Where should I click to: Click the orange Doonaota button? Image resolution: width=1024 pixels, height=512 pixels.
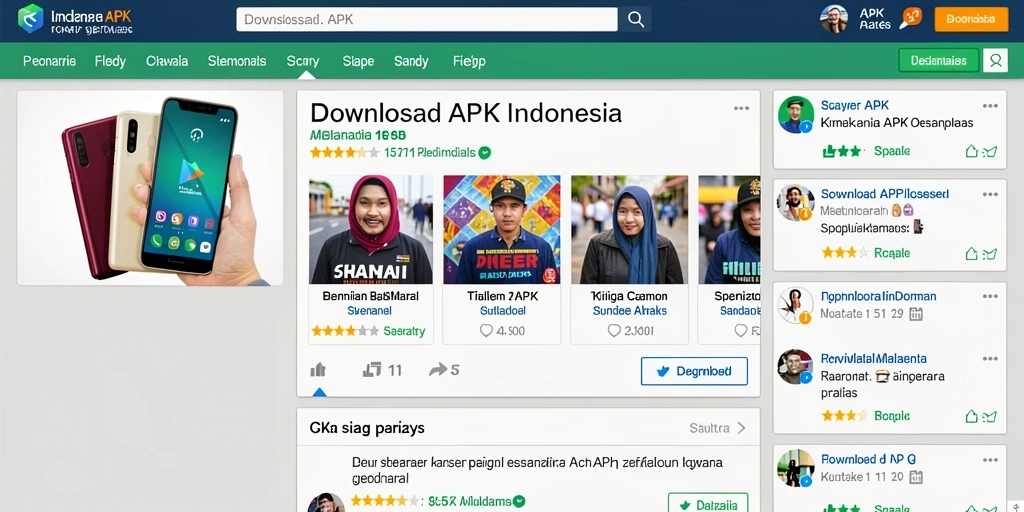tap(971, 20)
